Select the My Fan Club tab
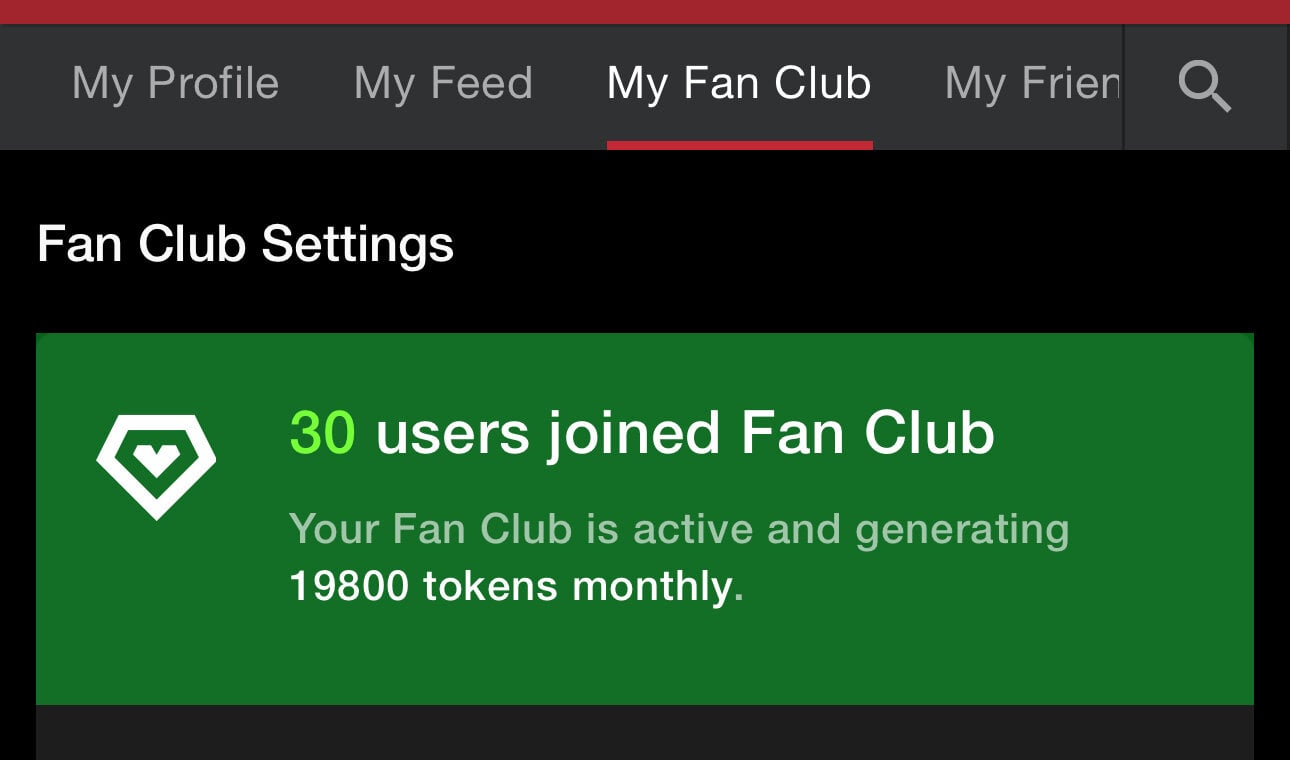 tap(739, 84)
